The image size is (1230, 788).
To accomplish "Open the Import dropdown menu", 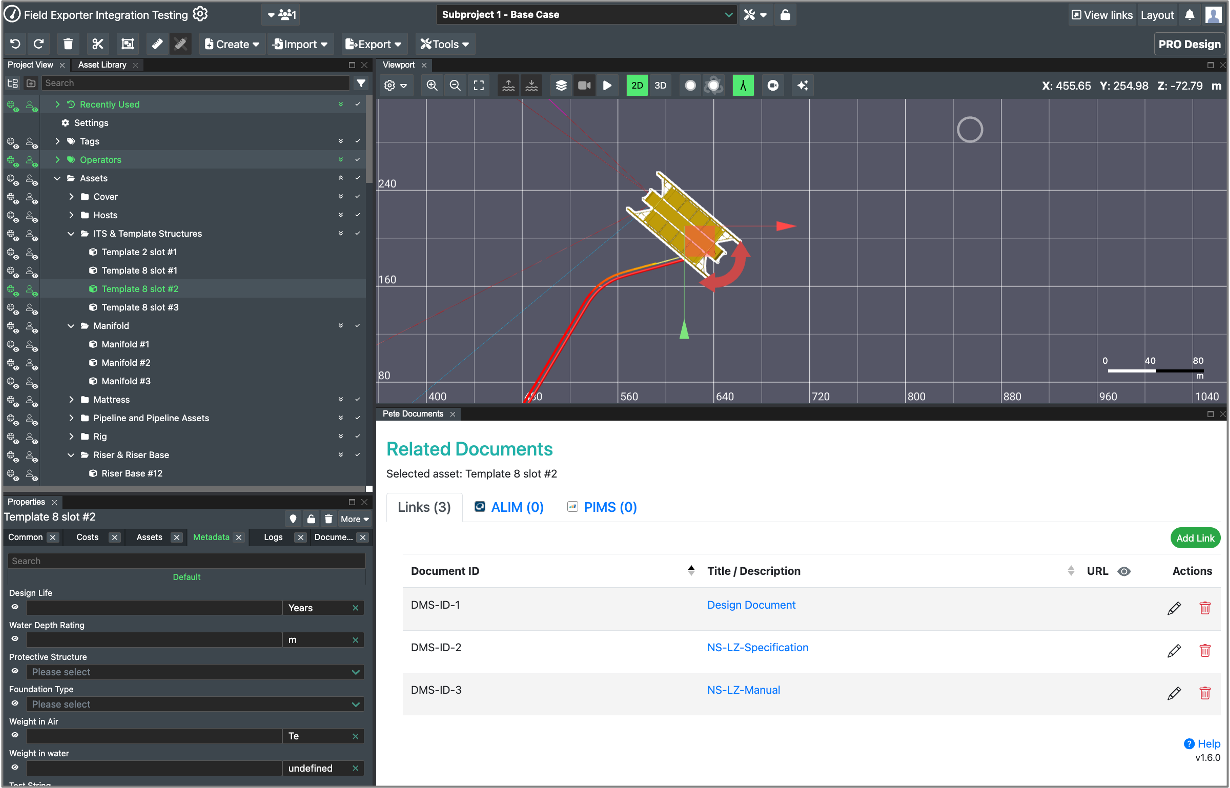I will 300,44.
